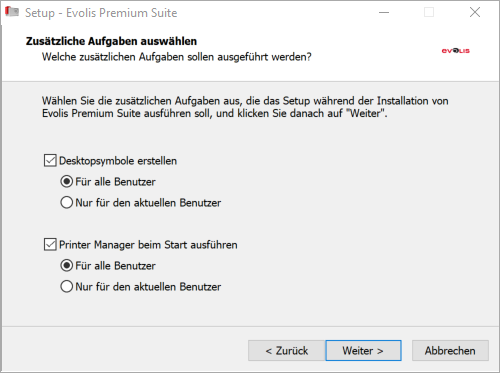Image resolution: width=500 pixels, height=373 pixels.
Task: Click the greyed-out maximize window button
Action: [429, 13]
